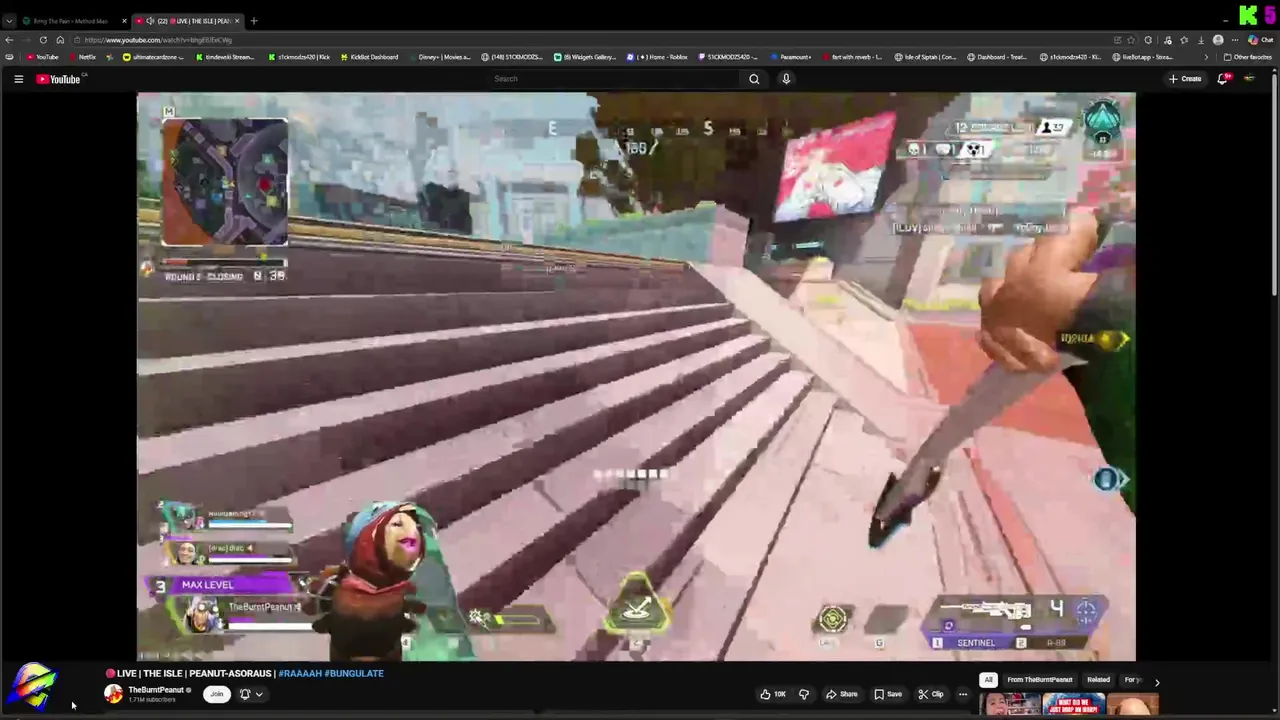The width and height of the screenshot is (1280, 720).
Task: Select the From TheBurntPeanut chip
Action: 1039,680
